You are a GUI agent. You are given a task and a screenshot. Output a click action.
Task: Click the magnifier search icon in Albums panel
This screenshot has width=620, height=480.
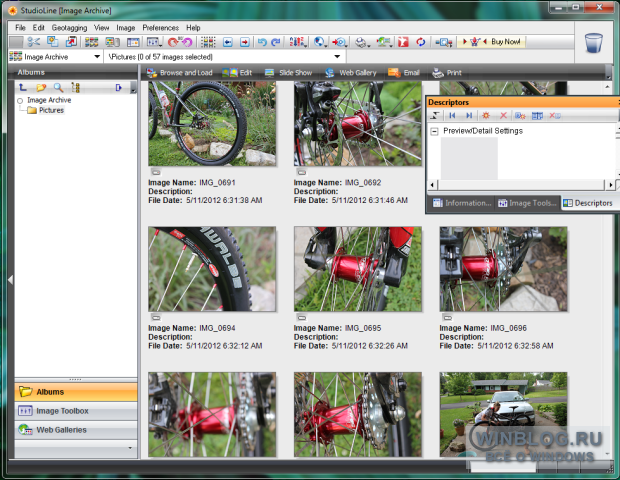[59, 87]
